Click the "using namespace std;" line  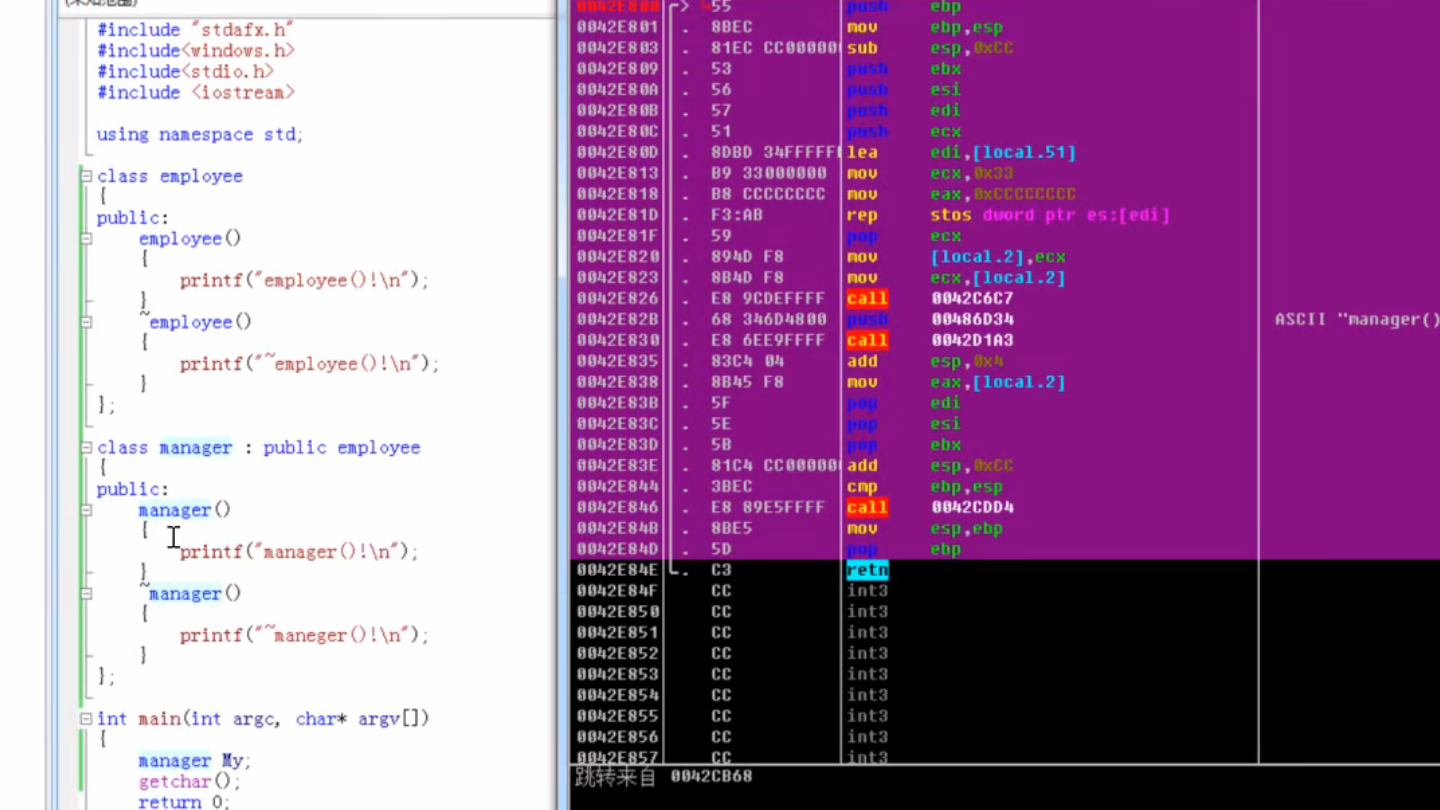pos(200,134)
